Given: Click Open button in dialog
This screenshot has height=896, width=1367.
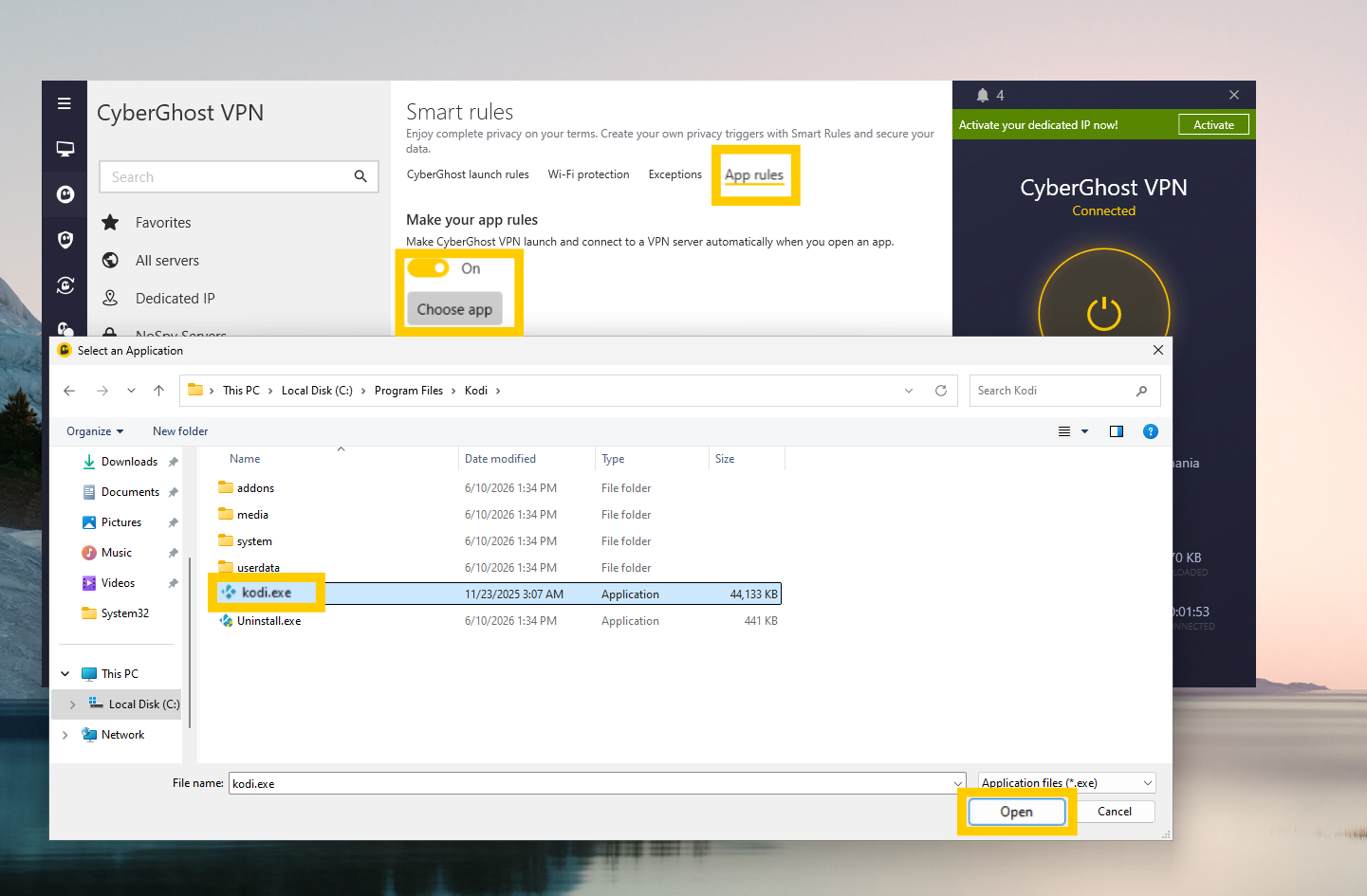Looking at the screenshot, I should pyautogui.click(x=1016, y=812).
